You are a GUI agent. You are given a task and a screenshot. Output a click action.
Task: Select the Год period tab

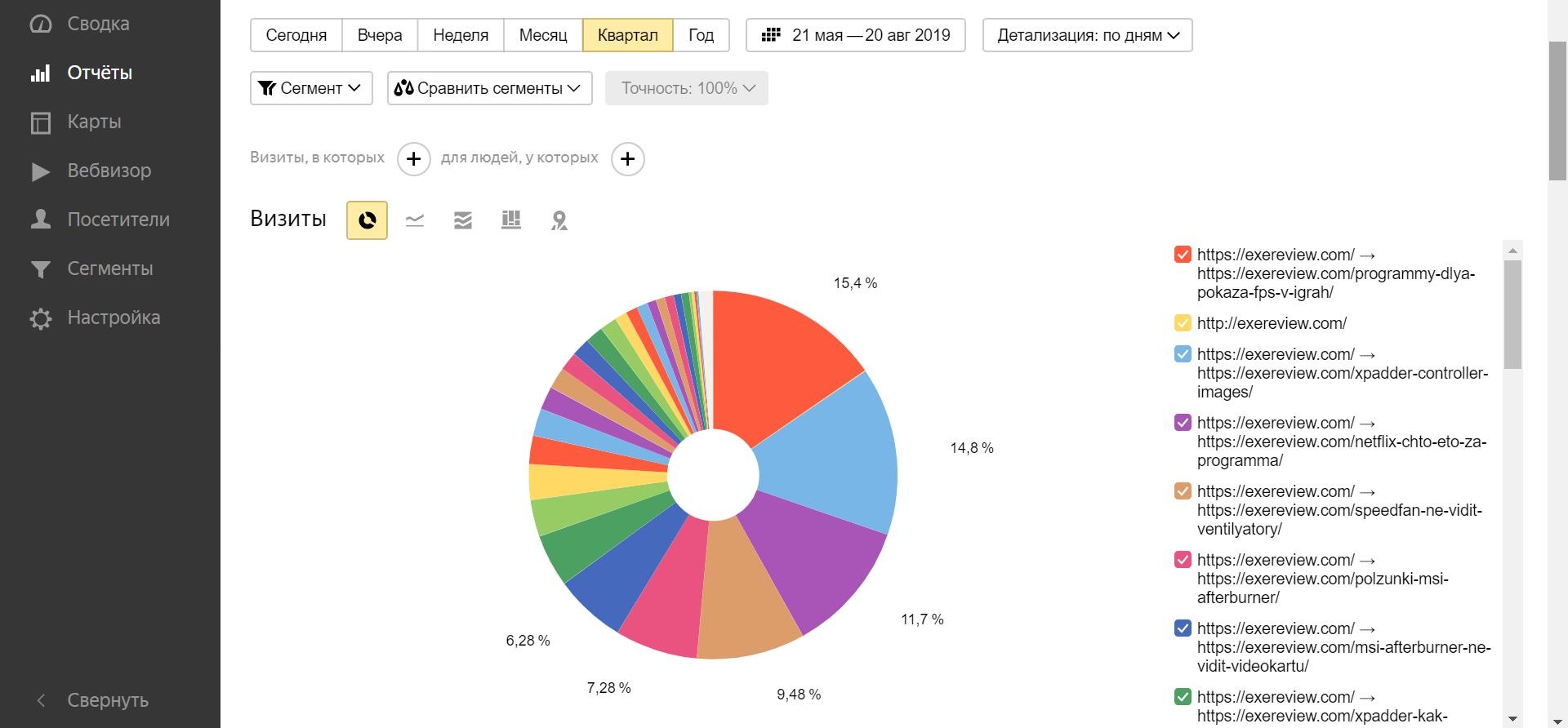point(701,35)
